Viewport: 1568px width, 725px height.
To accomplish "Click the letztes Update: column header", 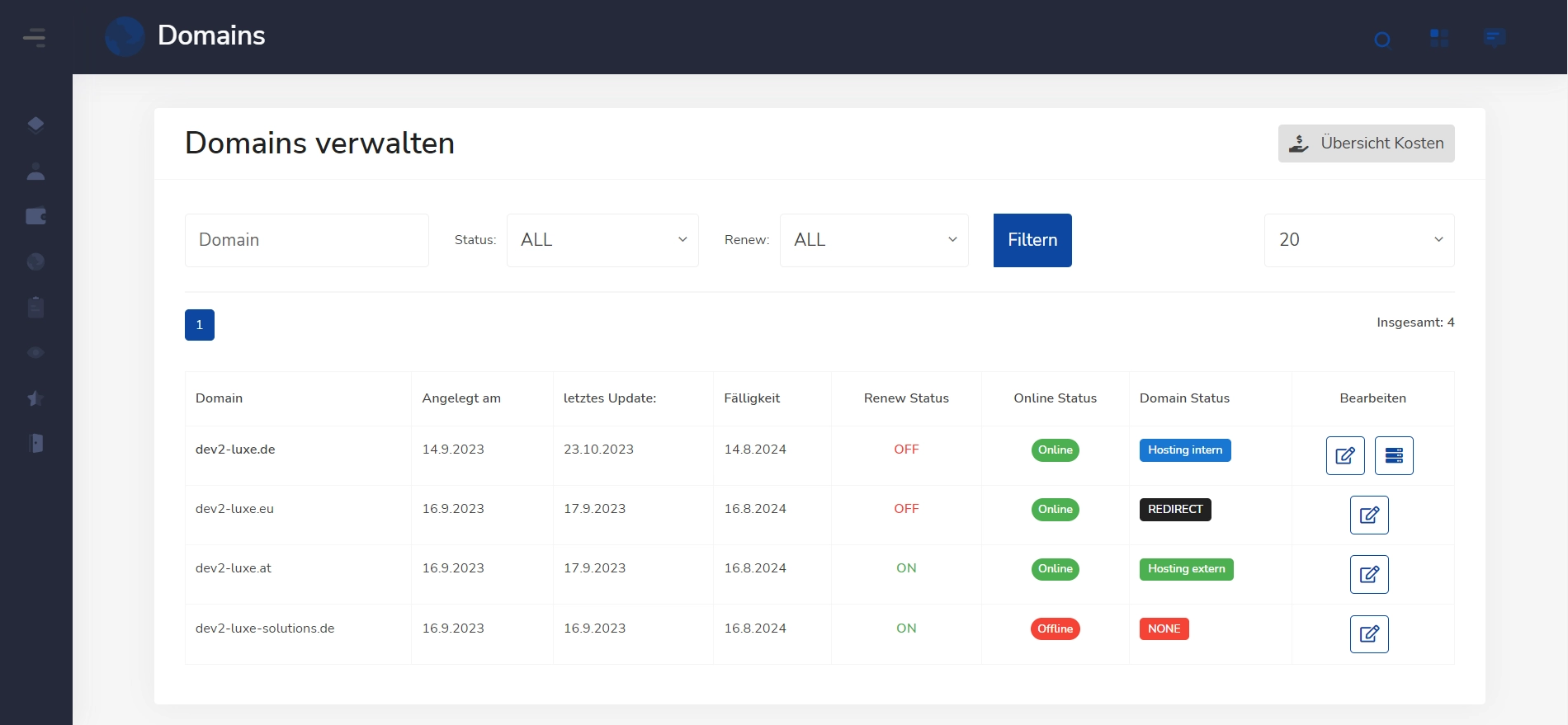I will (x=610, y=398).
